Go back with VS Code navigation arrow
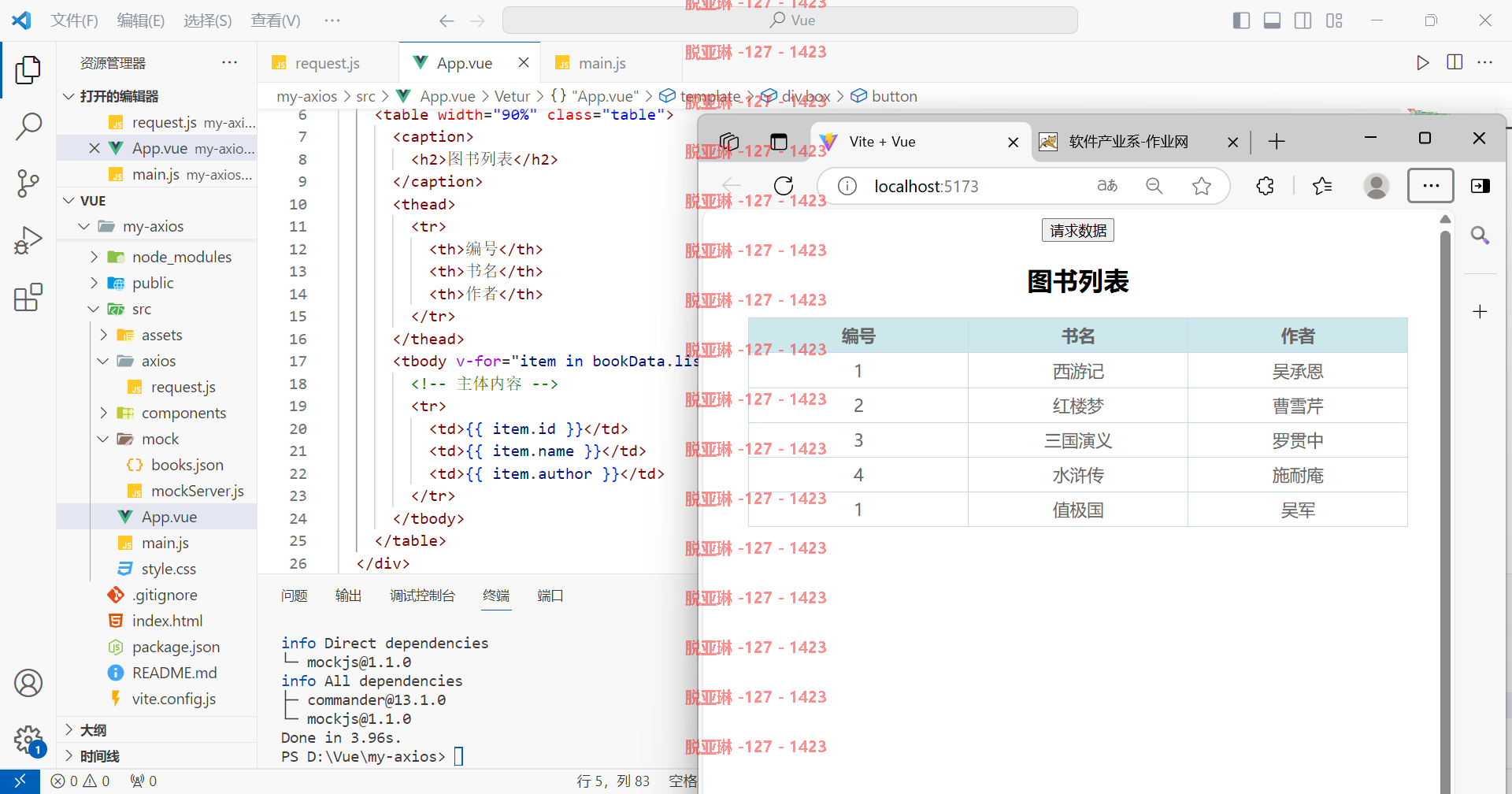1512x794 pixels. point(447,21)
